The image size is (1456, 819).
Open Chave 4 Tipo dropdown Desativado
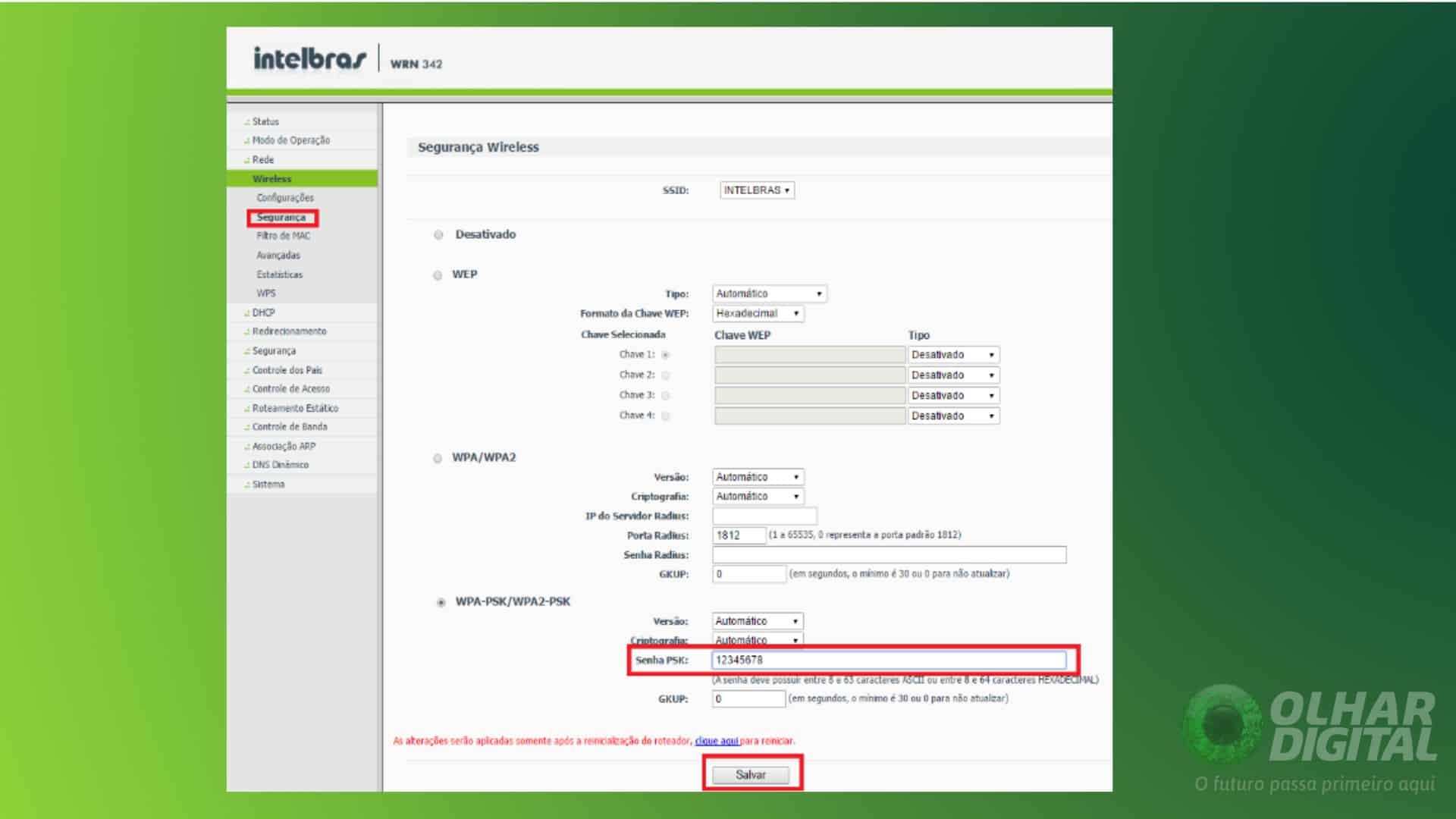pos(954,416)
